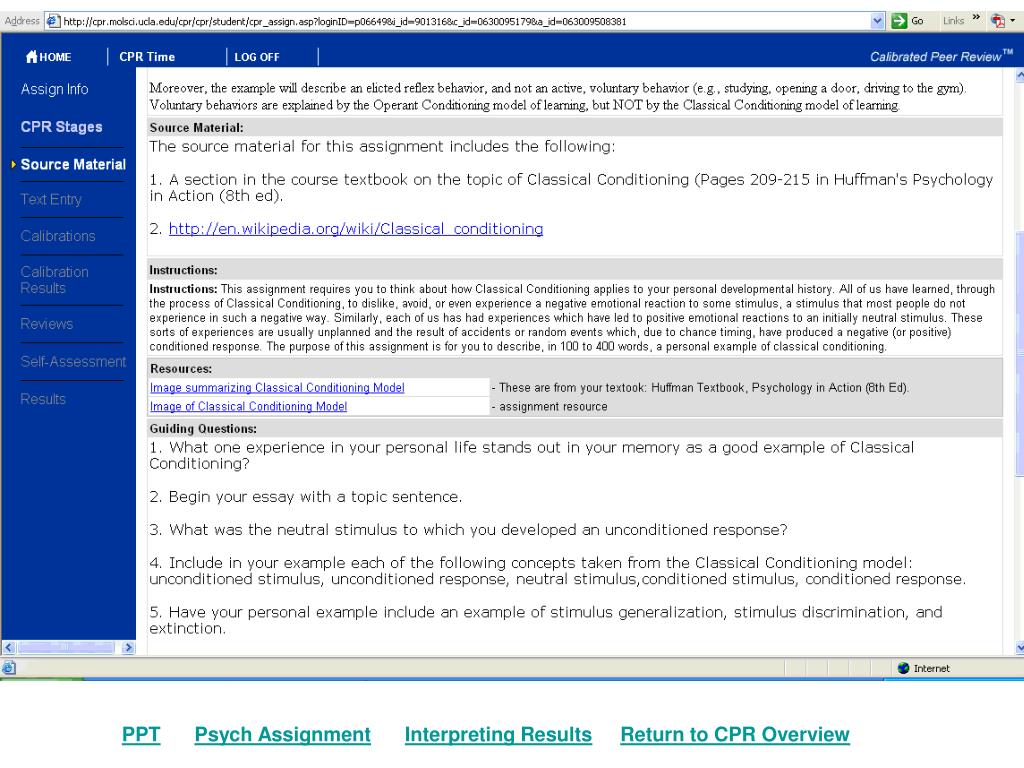
Task: Follow the Psych Assignment link
Action: pyautogui.click(x=283, y=735)
